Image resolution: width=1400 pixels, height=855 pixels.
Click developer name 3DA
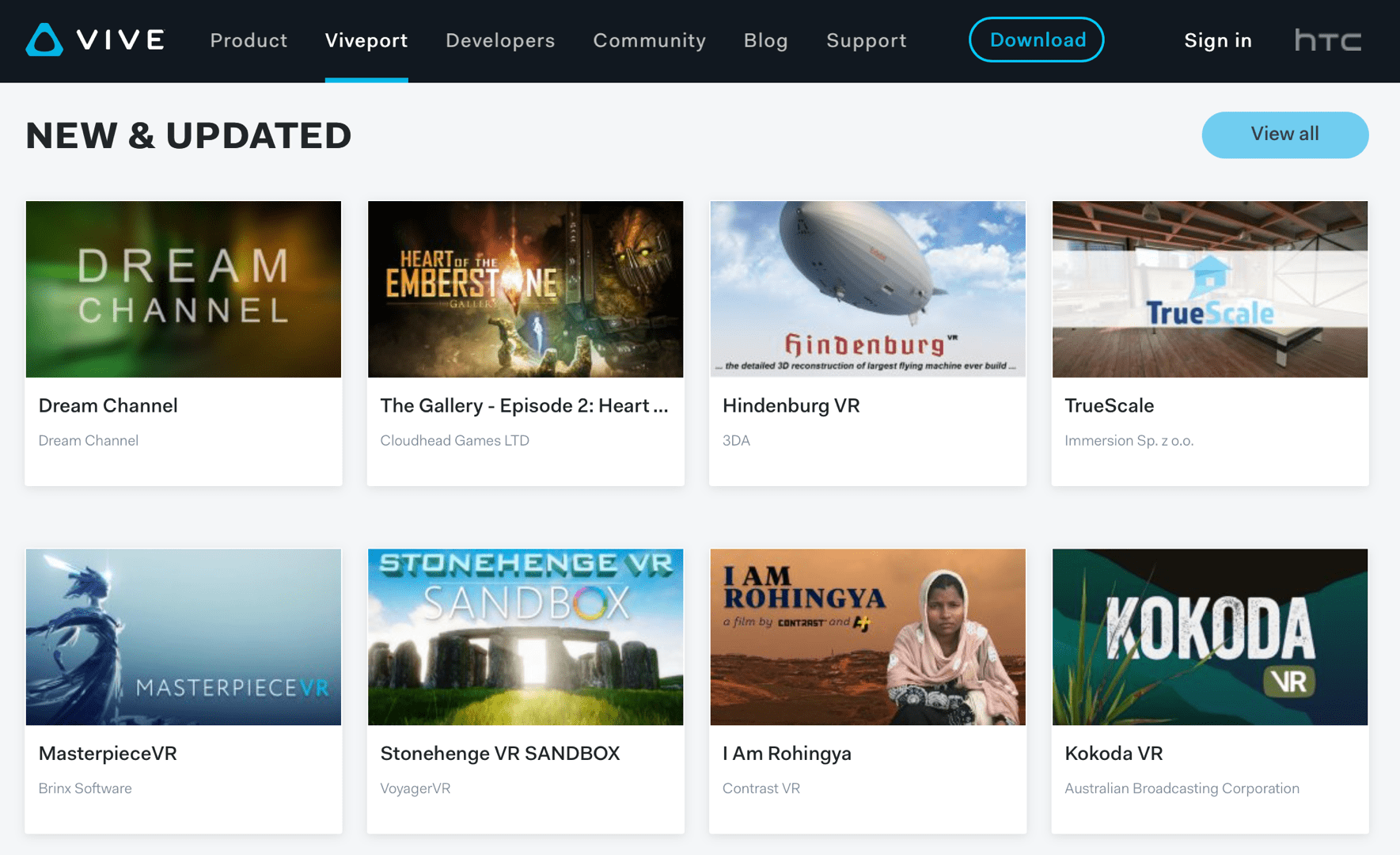click(736, 440)
